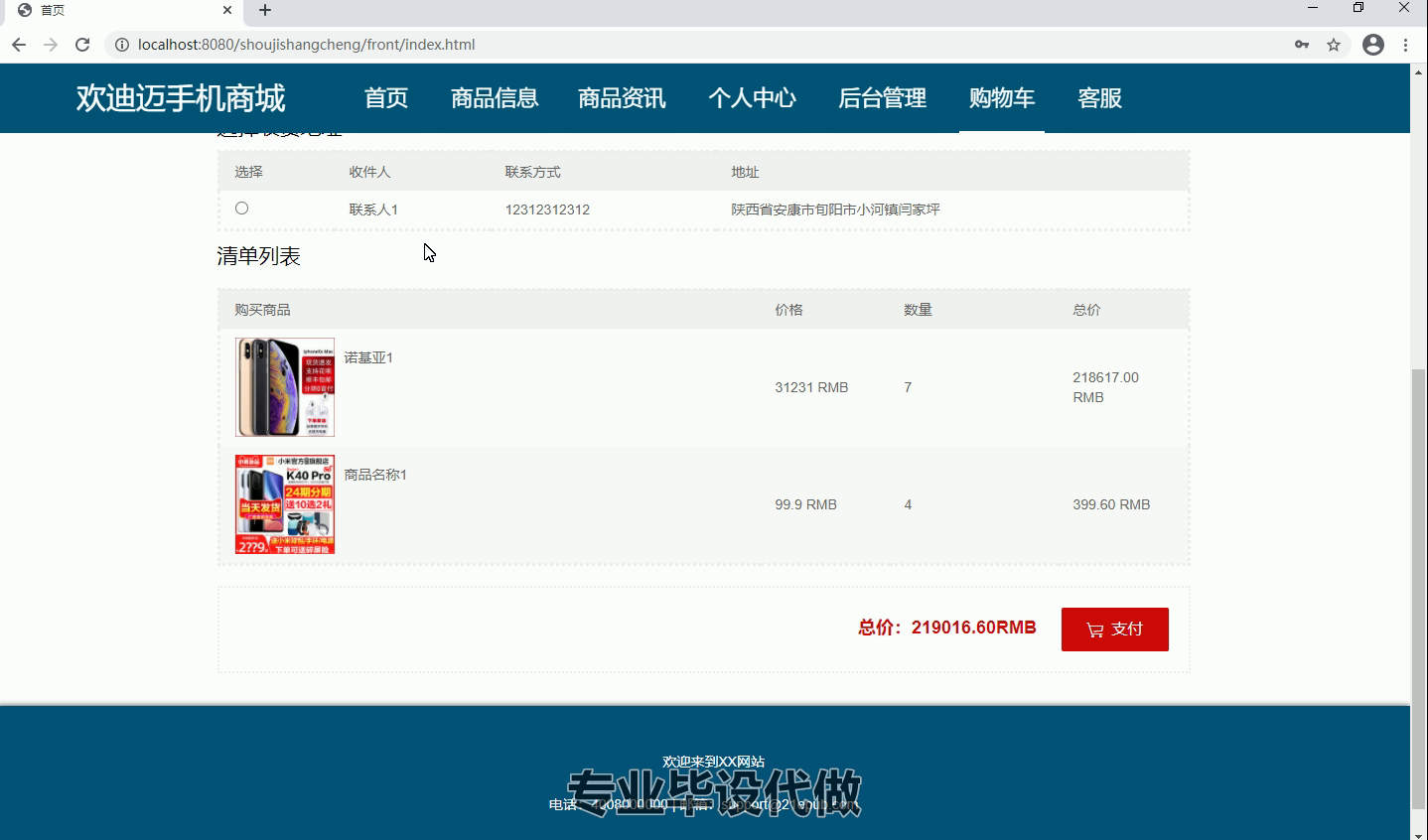Open the Chrome three-dot menu
Screen dimensions: 1428x840
coord(1405,45)
